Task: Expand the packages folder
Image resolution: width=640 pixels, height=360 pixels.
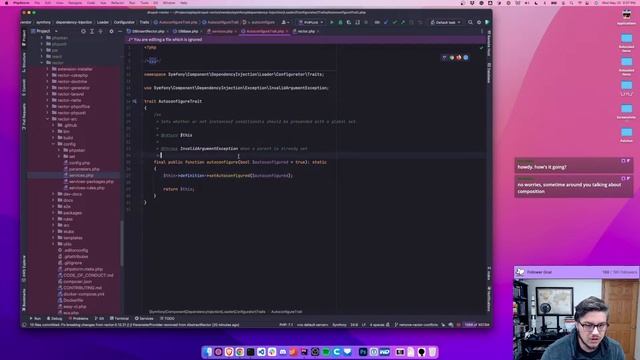Action: point(53,213)
